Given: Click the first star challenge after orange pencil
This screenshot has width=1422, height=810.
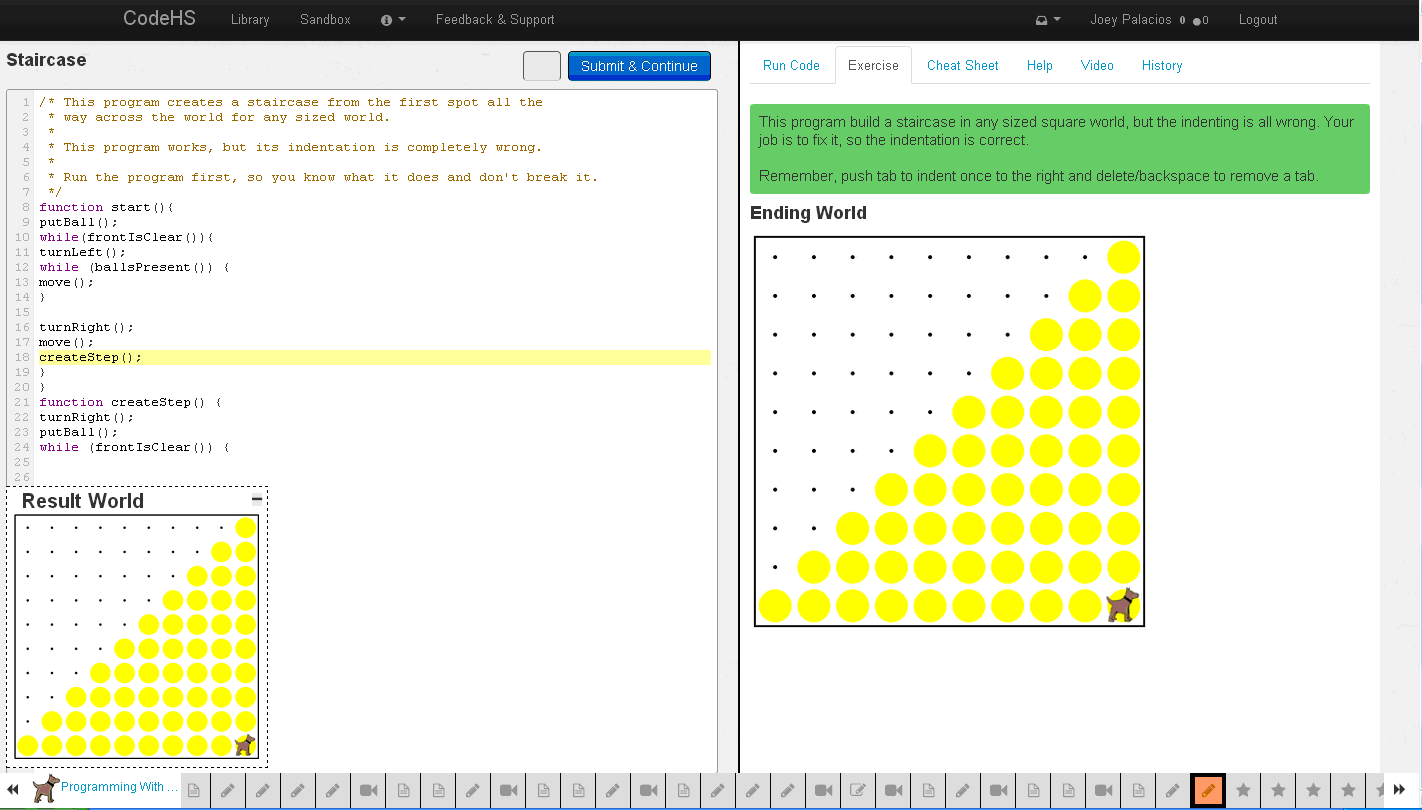Looking at the screenshot, I should coord(1243,790).
